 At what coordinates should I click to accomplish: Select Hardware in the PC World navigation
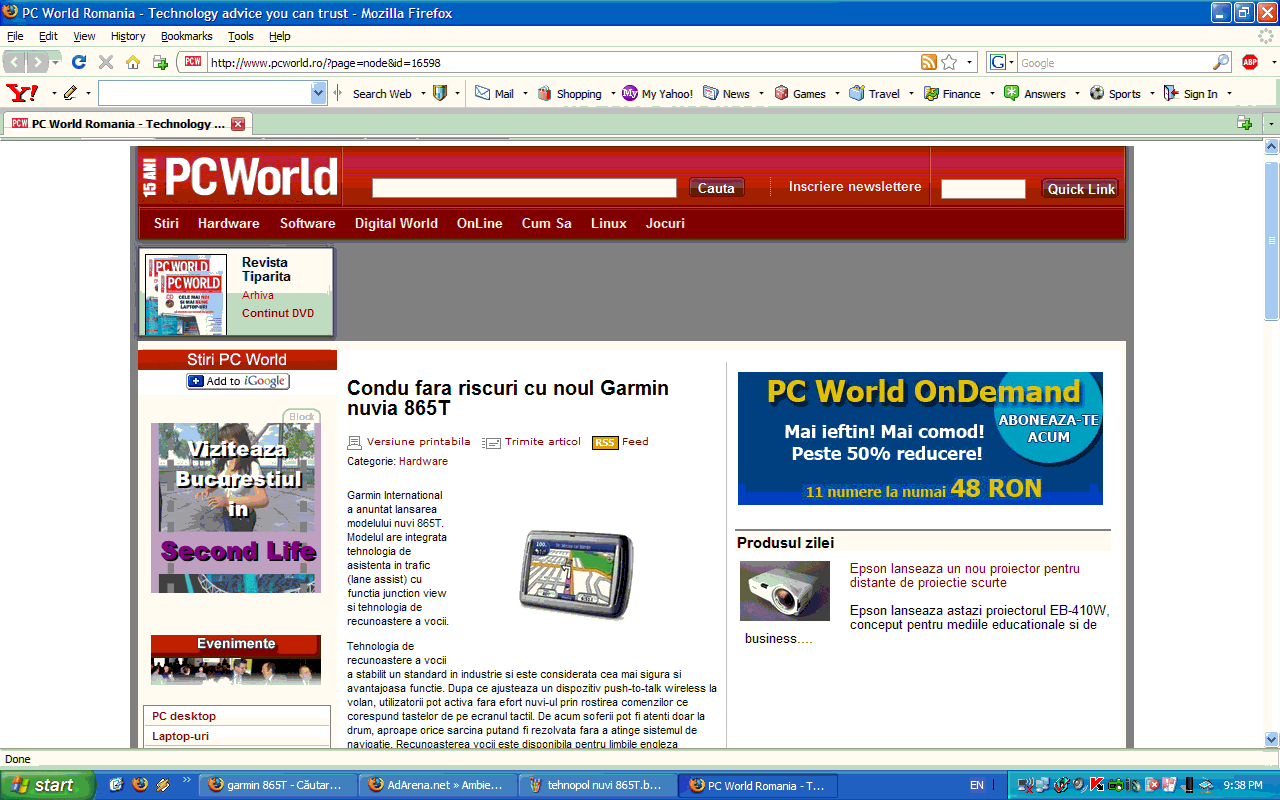click(228, 223)
